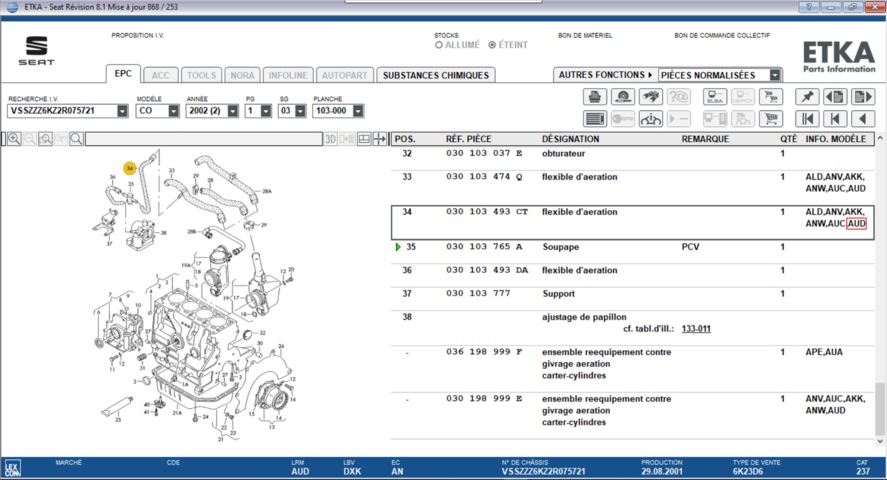Click the illustration search text field
The image size is (887, 480).
204,139
